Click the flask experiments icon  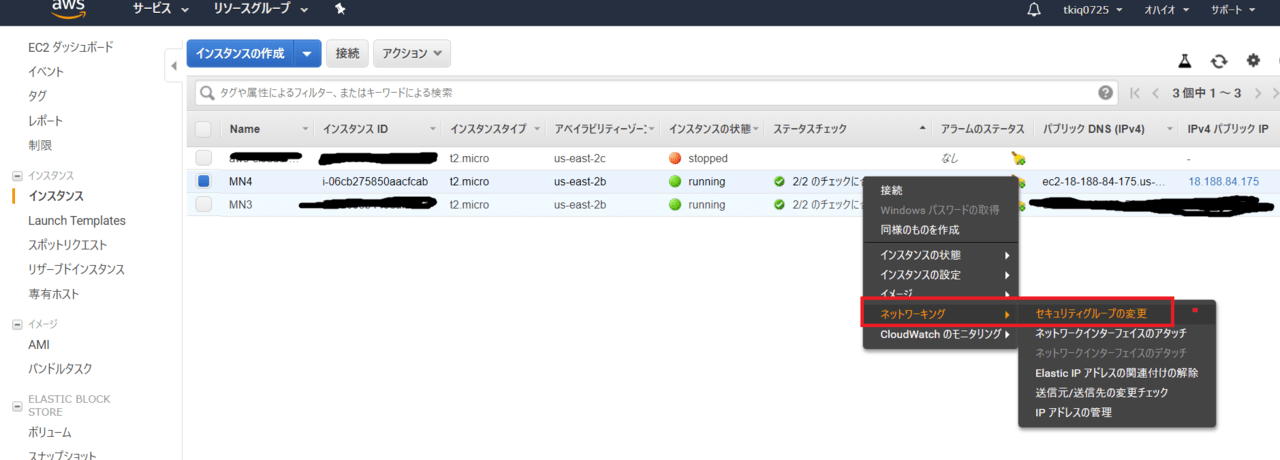1185,61
